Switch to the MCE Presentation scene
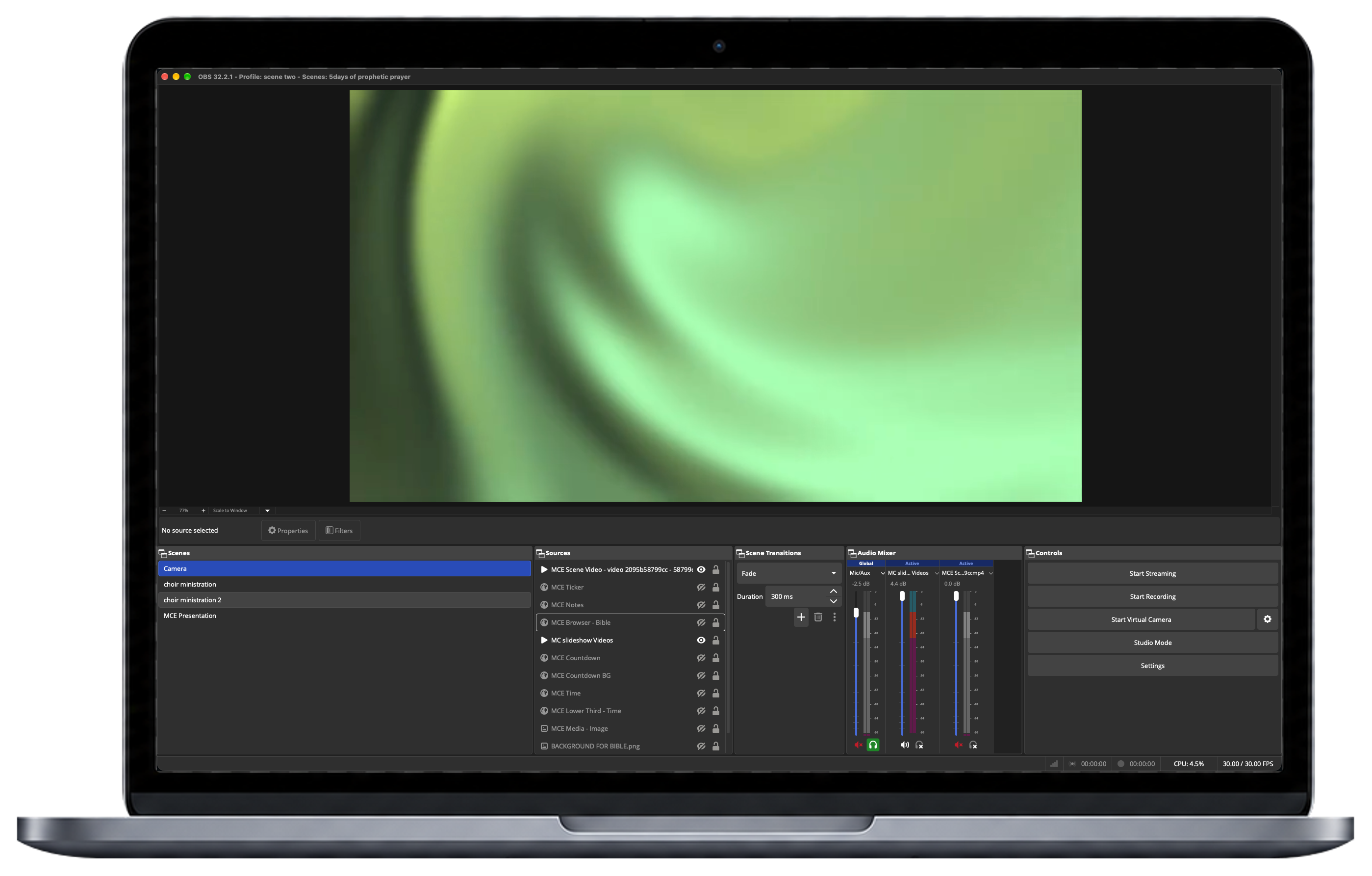The height and width of the screenshot is (876, 1372). click(x=345, y=616)
